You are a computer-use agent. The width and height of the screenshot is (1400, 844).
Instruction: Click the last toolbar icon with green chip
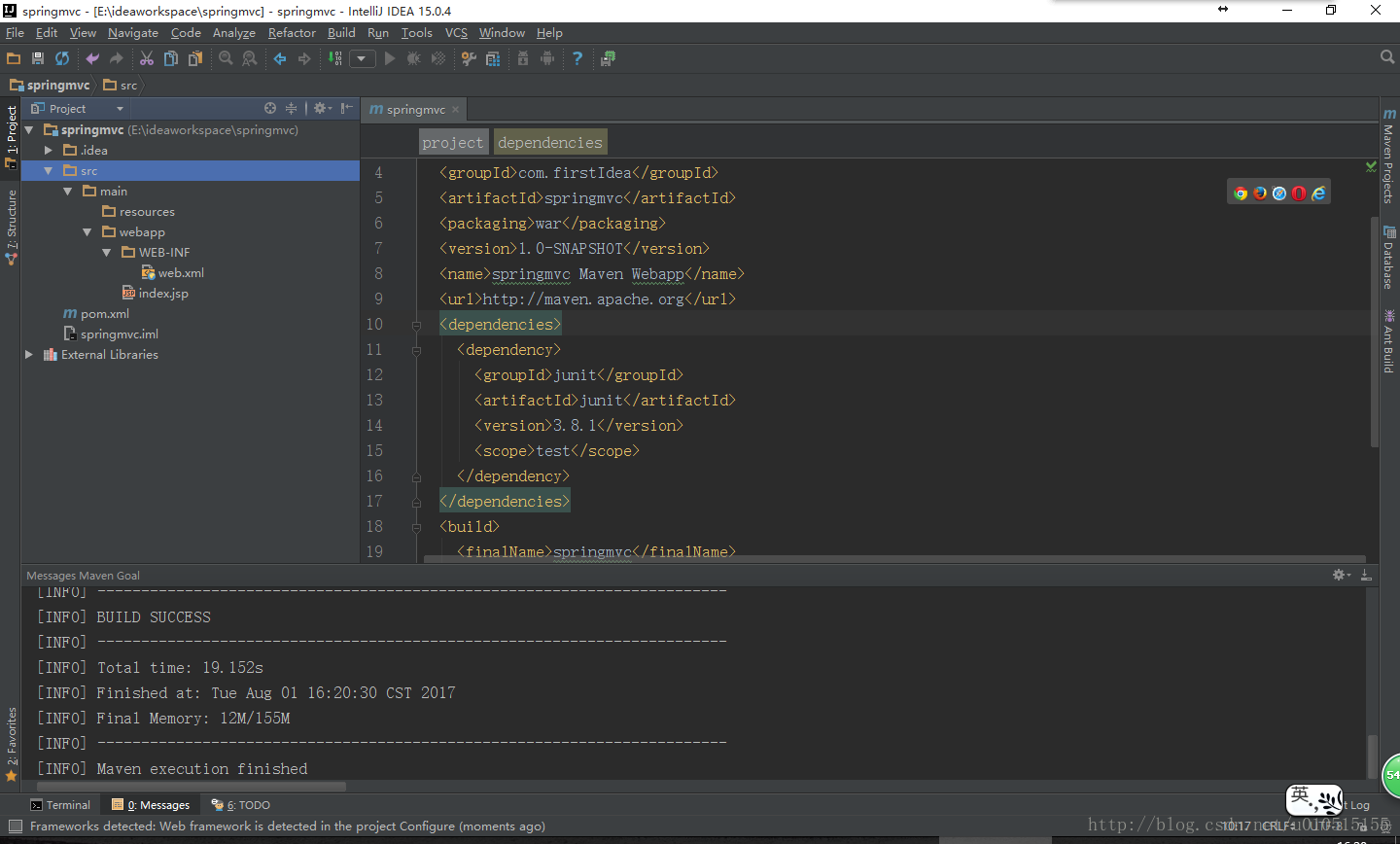pos(608,58)
